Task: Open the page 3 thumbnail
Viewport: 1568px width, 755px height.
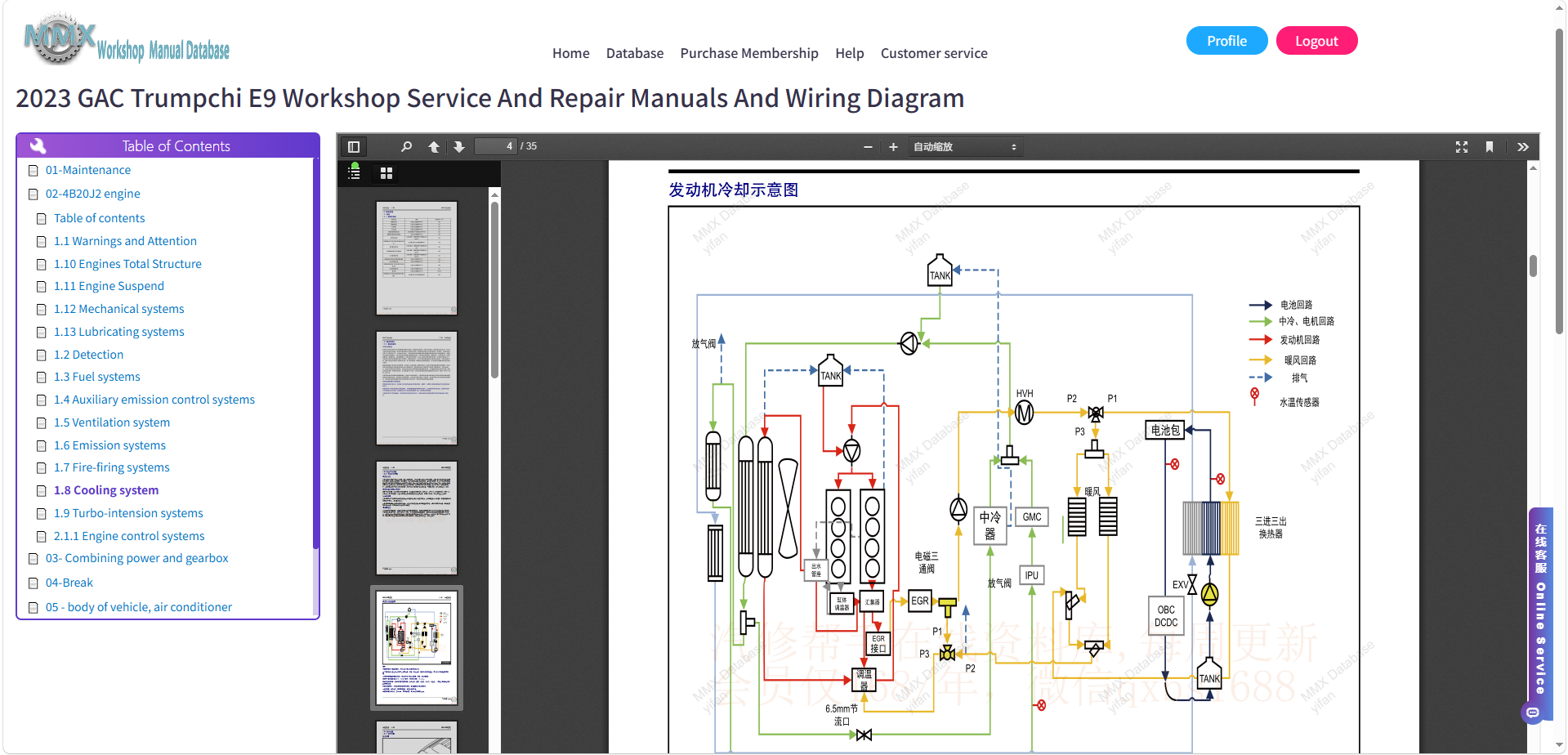Action: pos(417,518)
